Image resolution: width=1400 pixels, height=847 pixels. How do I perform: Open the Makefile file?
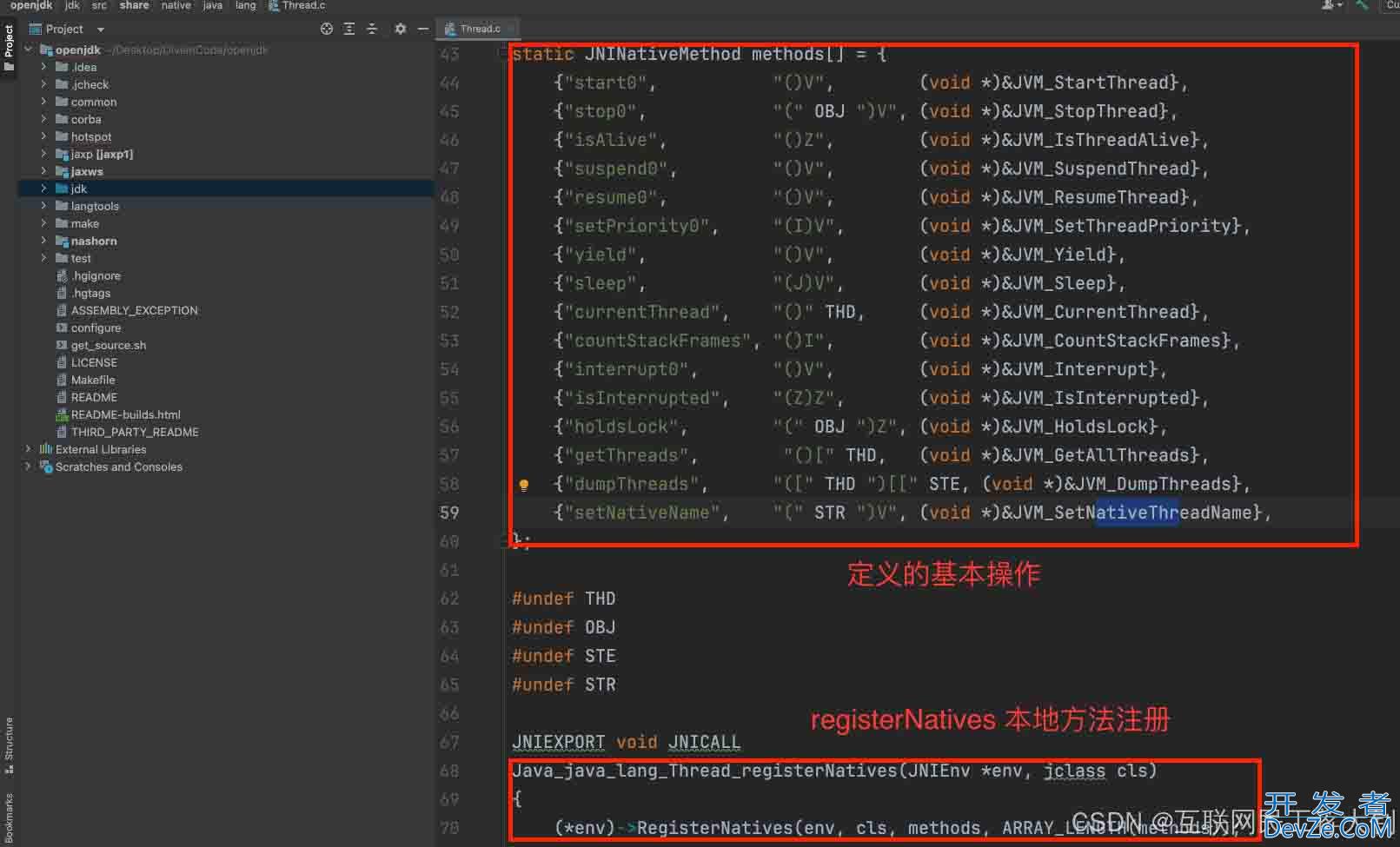(93, 380)
